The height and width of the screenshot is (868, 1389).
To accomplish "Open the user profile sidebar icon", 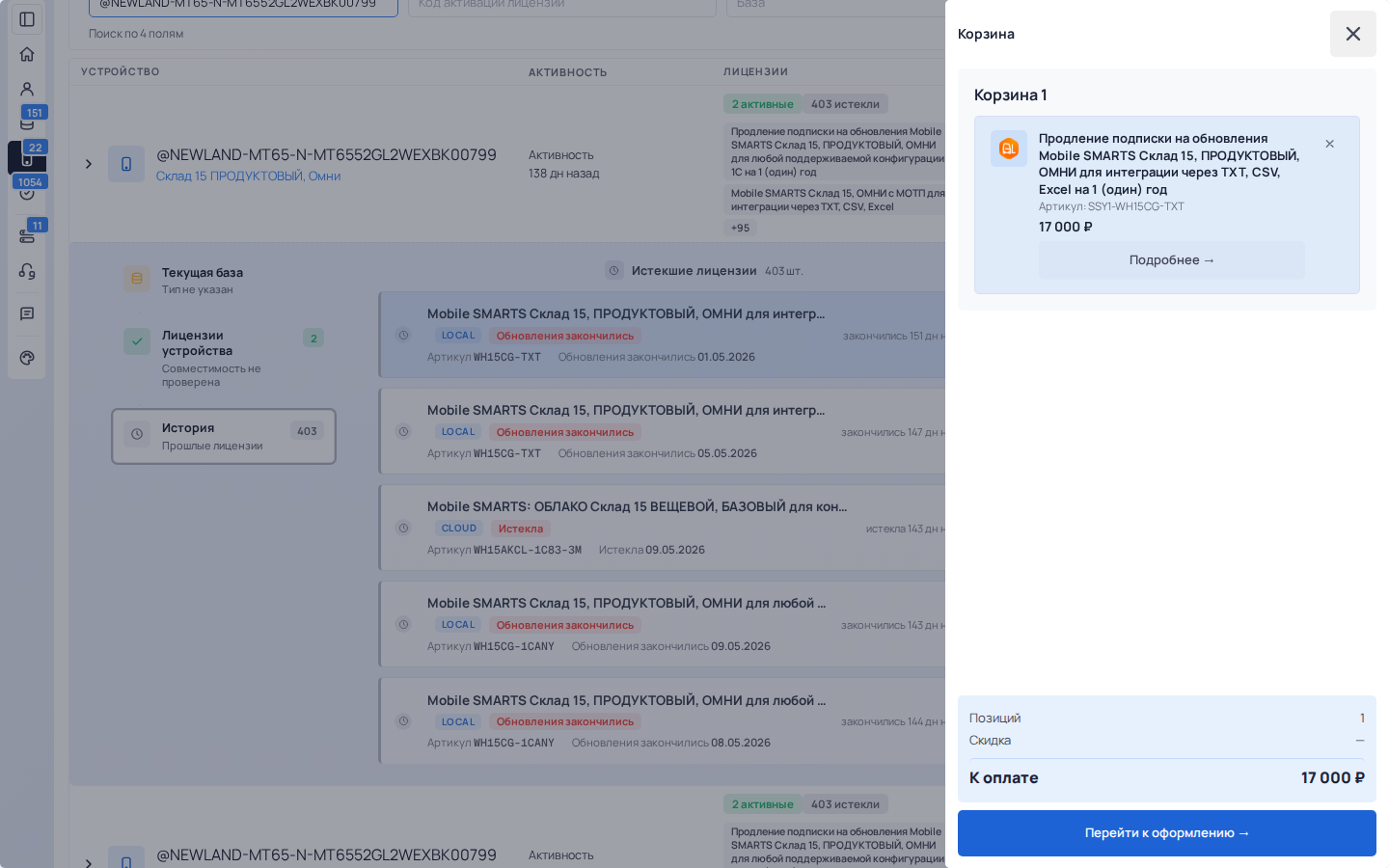I will [x=27, y=89].
